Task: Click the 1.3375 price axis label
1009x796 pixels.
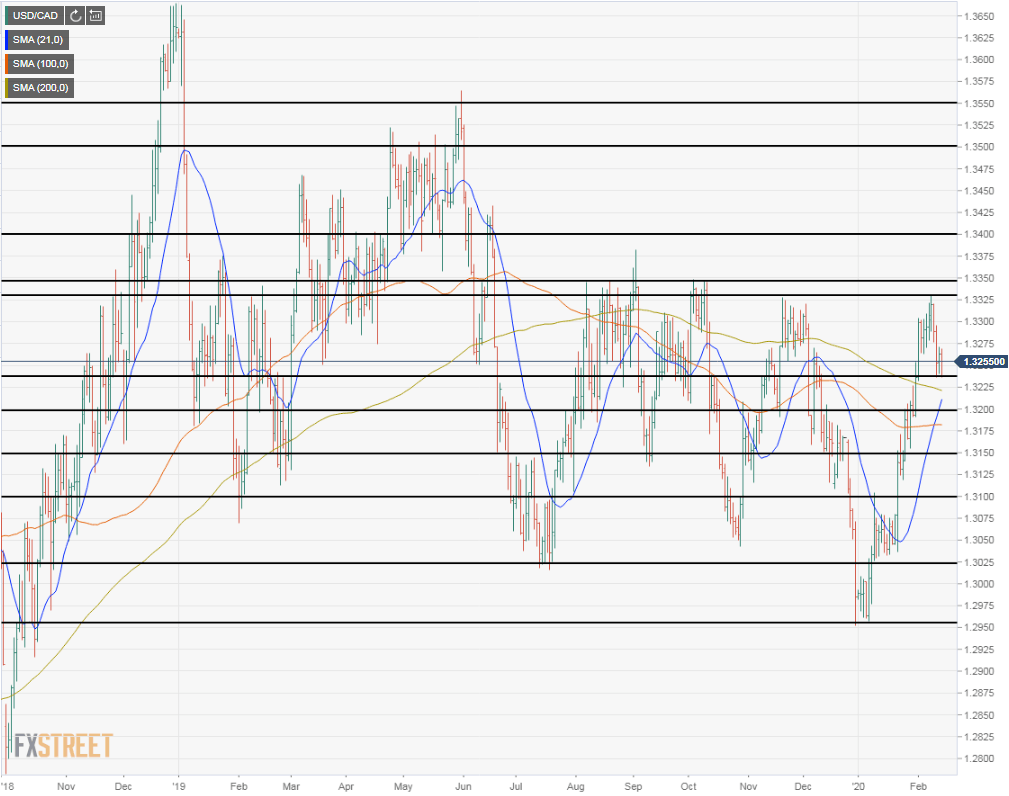Action: pos(978,256)
